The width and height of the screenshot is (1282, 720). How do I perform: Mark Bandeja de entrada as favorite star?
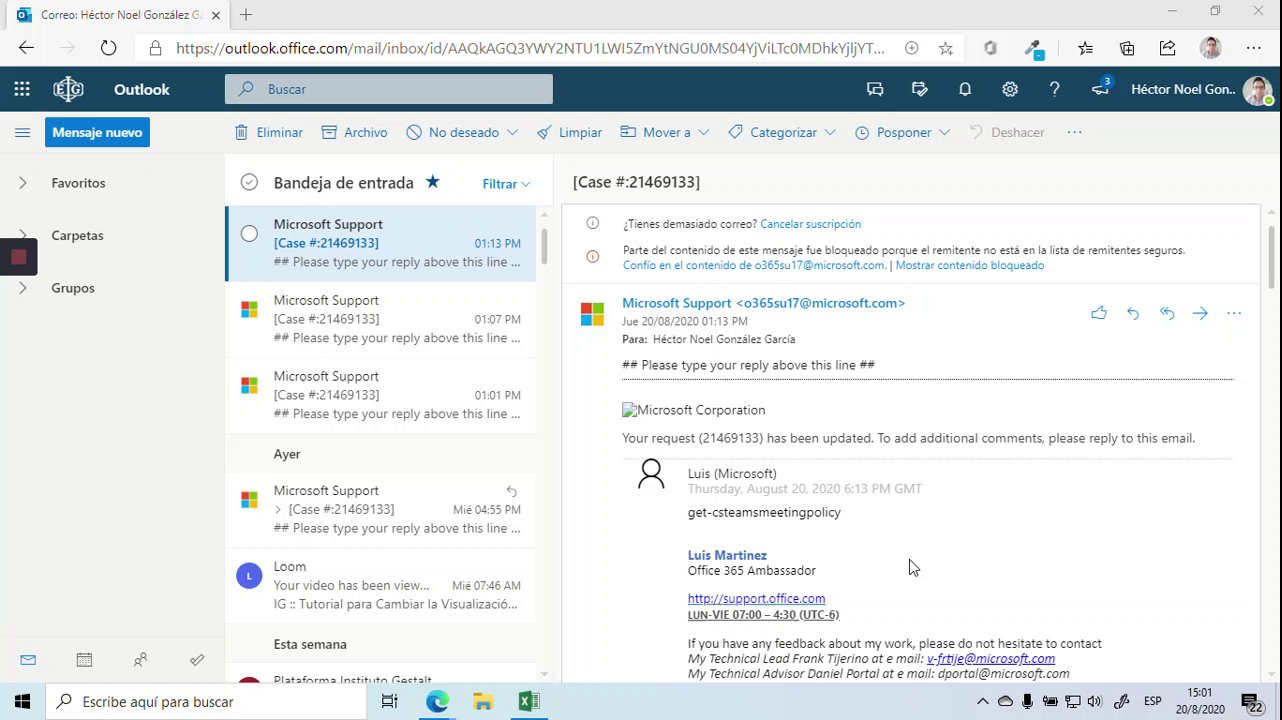click(432, 181)
